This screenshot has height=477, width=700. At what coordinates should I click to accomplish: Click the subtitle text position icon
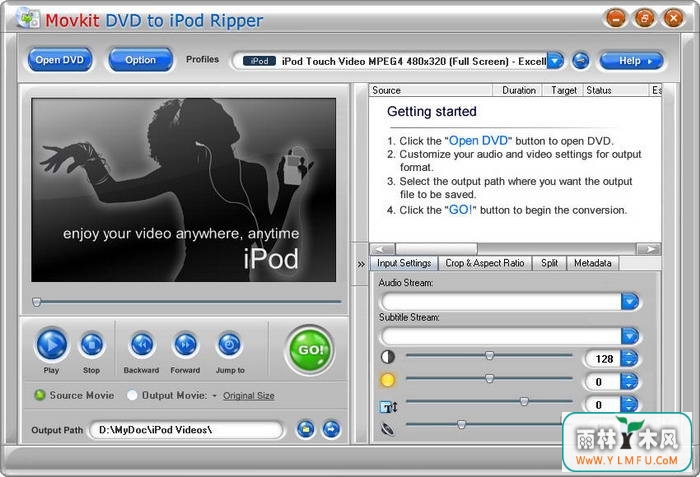[388, 407]
